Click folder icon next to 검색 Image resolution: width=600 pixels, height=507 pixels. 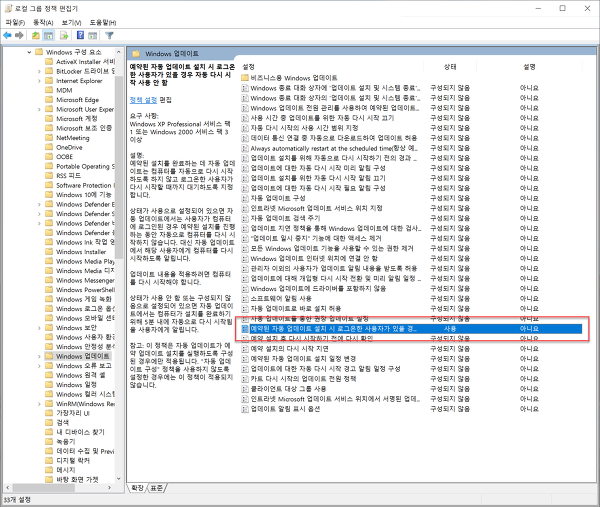(x=49, y=422)
